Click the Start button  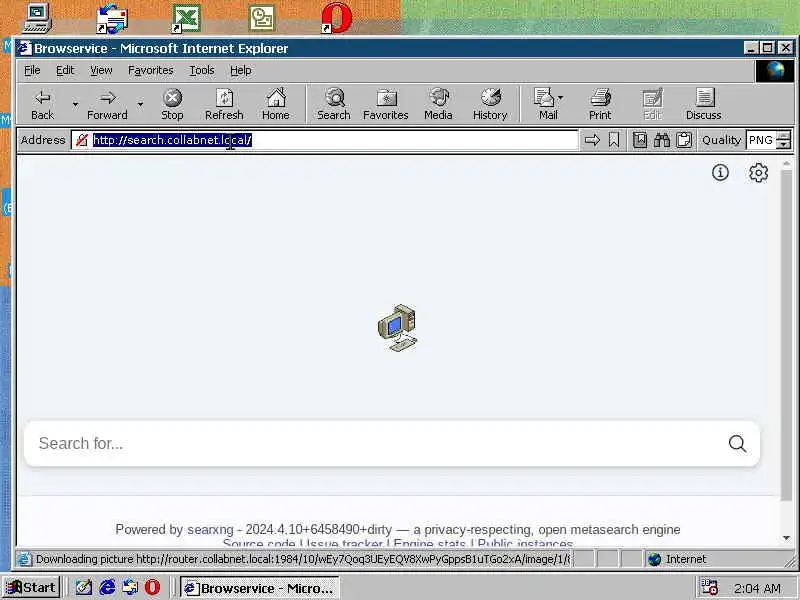click(x=31, y=588)
